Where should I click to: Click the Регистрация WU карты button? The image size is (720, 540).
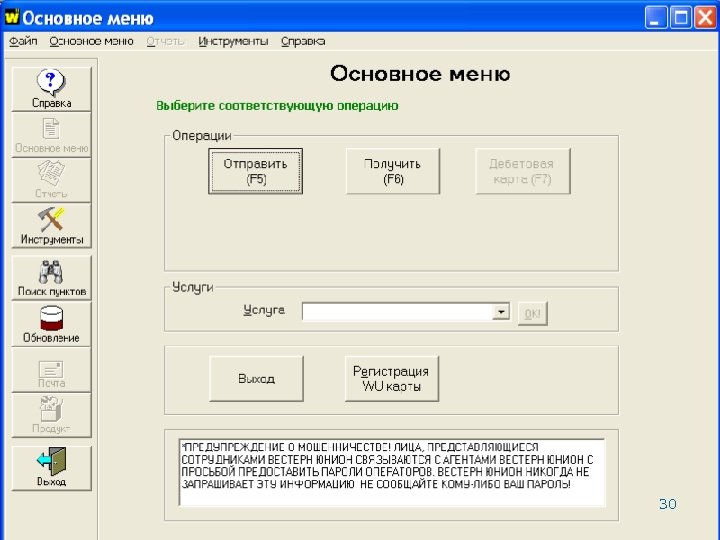coord(392,379)
